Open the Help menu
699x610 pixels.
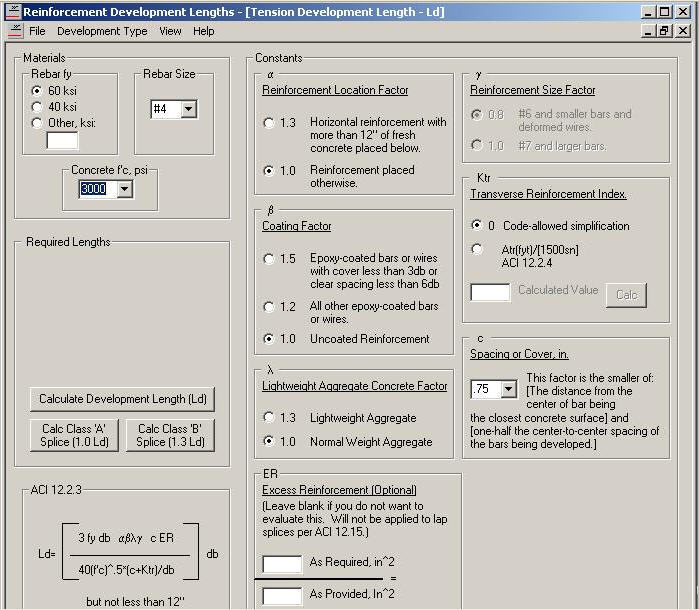click(x=204, y=31)
